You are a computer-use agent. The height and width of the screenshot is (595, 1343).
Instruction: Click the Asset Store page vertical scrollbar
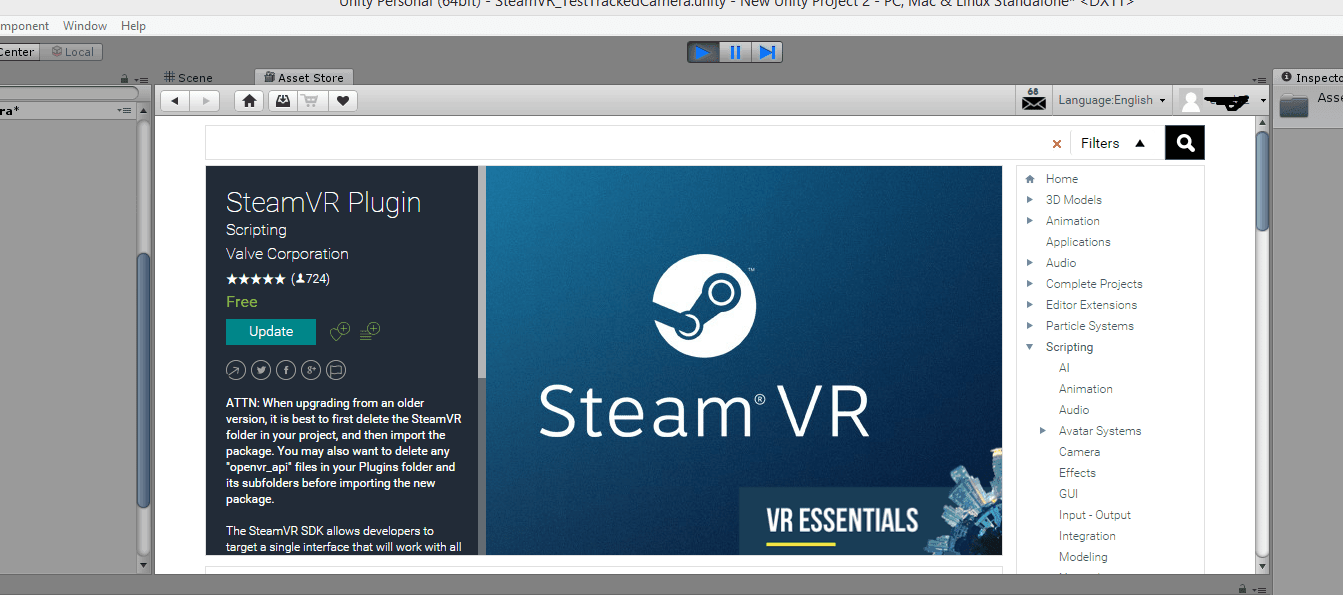click(1262, 180)
